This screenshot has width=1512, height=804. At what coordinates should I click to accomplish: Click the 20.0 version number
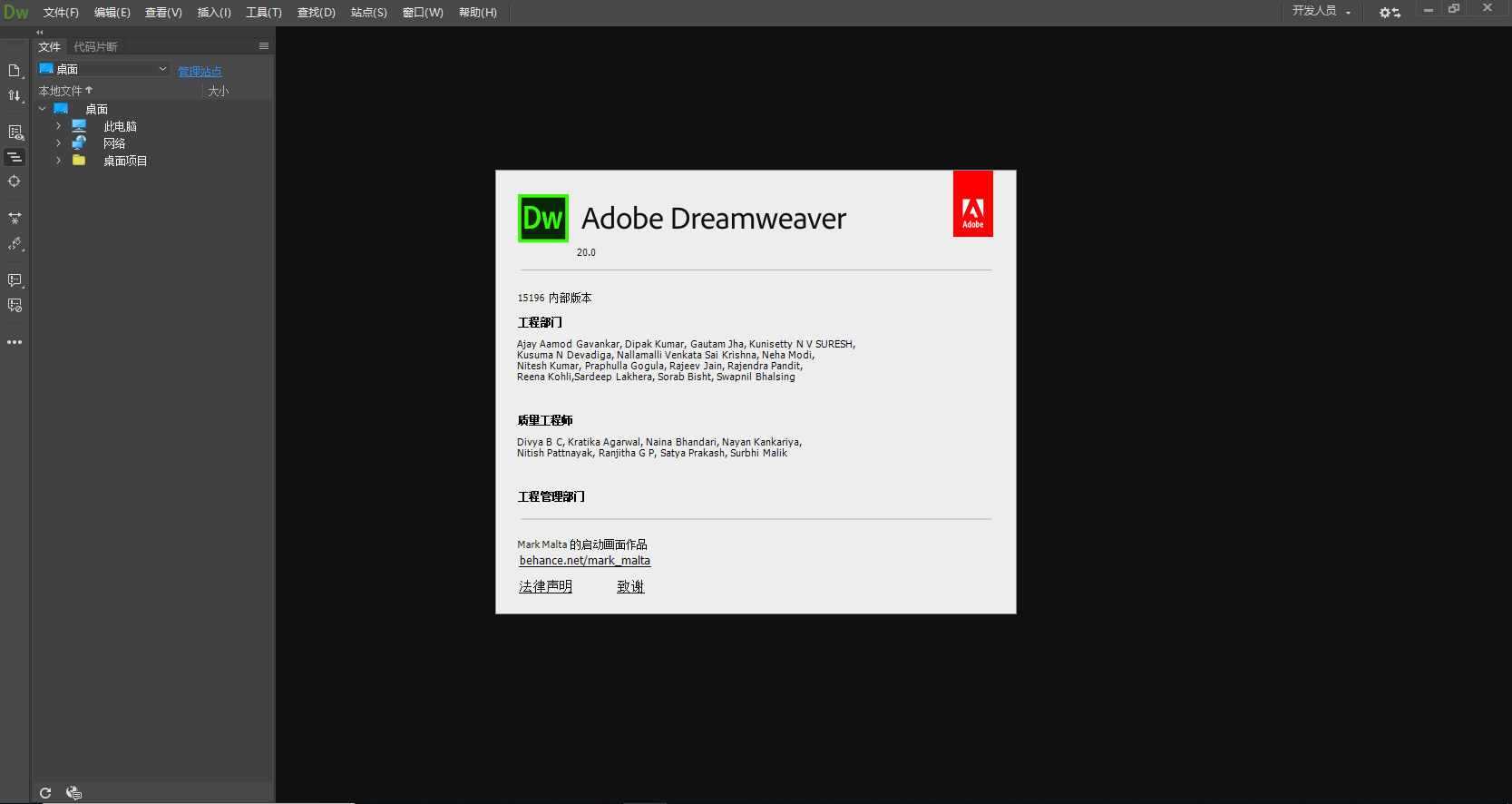click(586, 252)
